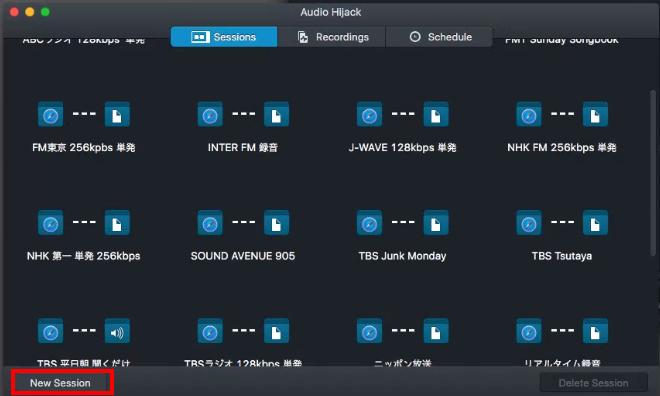
Task: Click the sessions list vertical scrollbar
Action: click(x=653, y=173)
